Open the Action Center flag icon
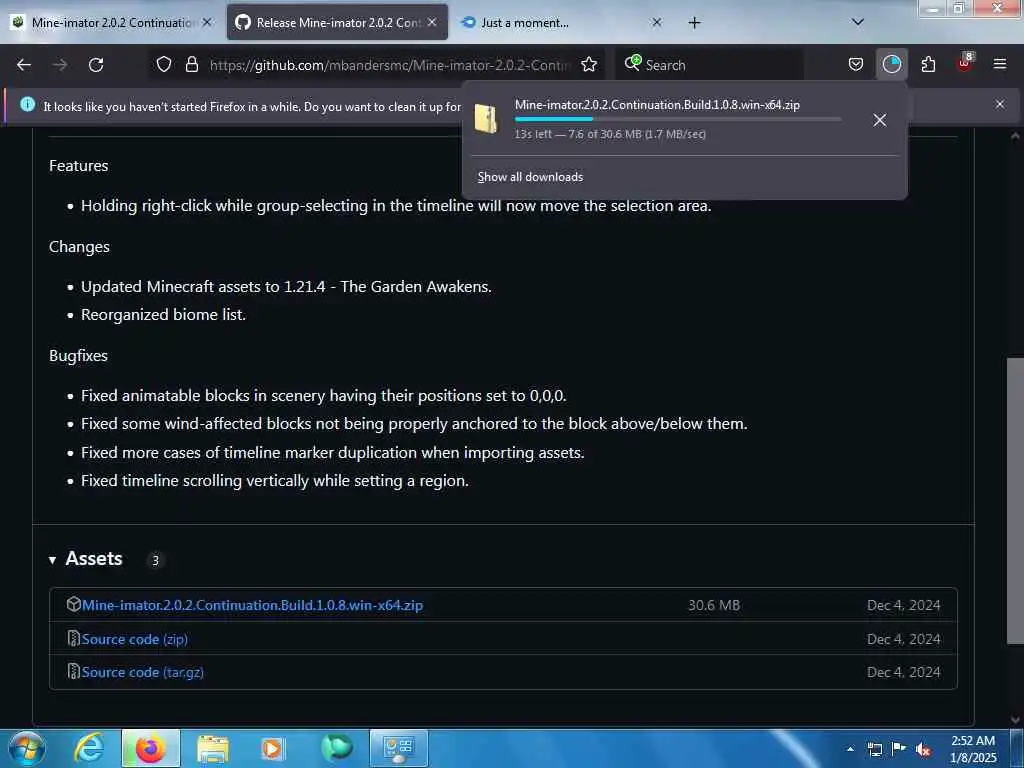This screenshot has width=1024, height=768. pos(899,748)
